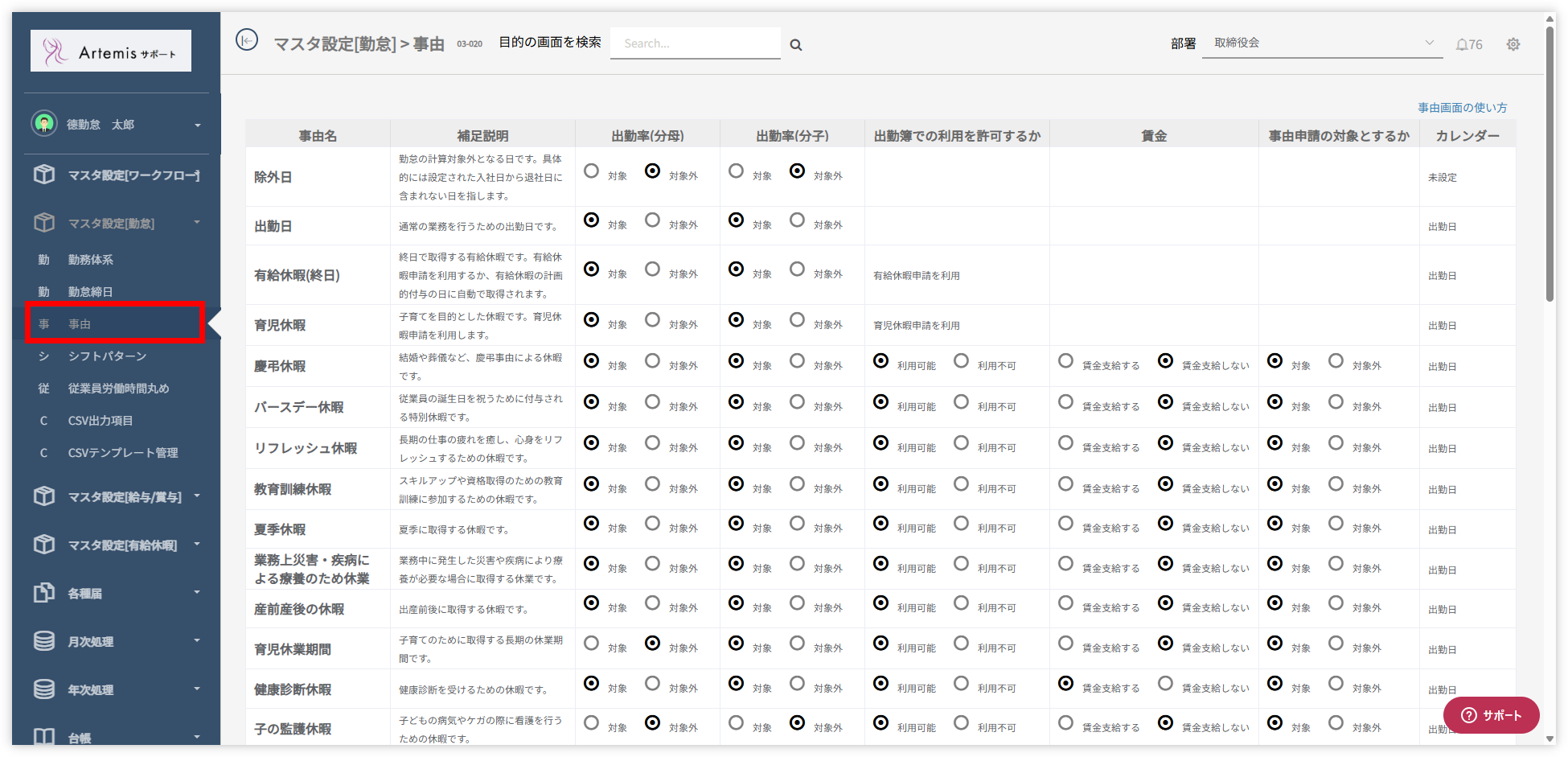Viewport: 1568px width, 757px height.
Task: Click the sidebar collapse arrow icon
Action: tap(247, 39)
